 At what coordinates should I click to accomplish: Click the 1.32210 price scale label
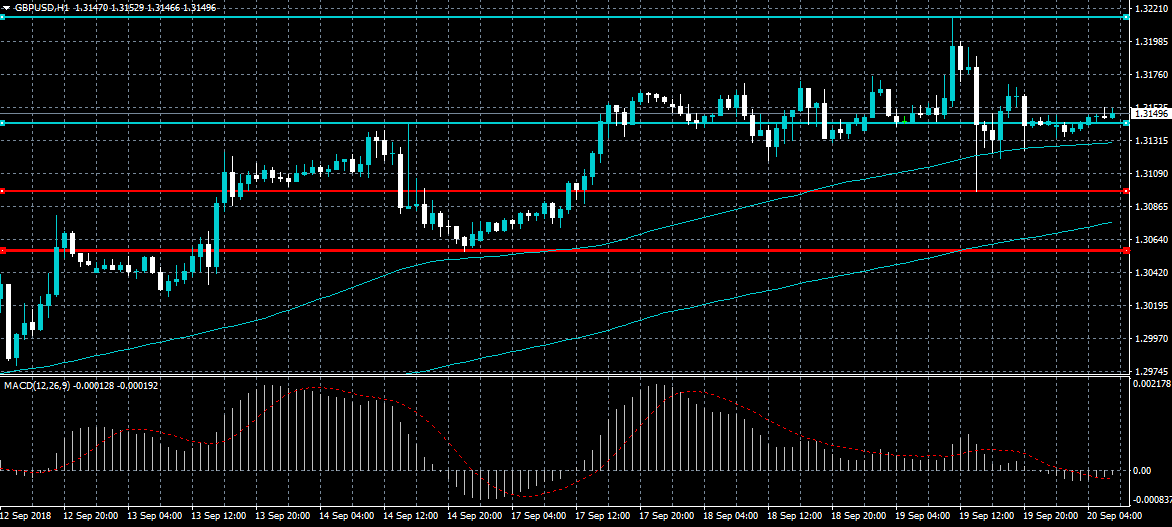pyautogui.click(x=1150, y=9)
